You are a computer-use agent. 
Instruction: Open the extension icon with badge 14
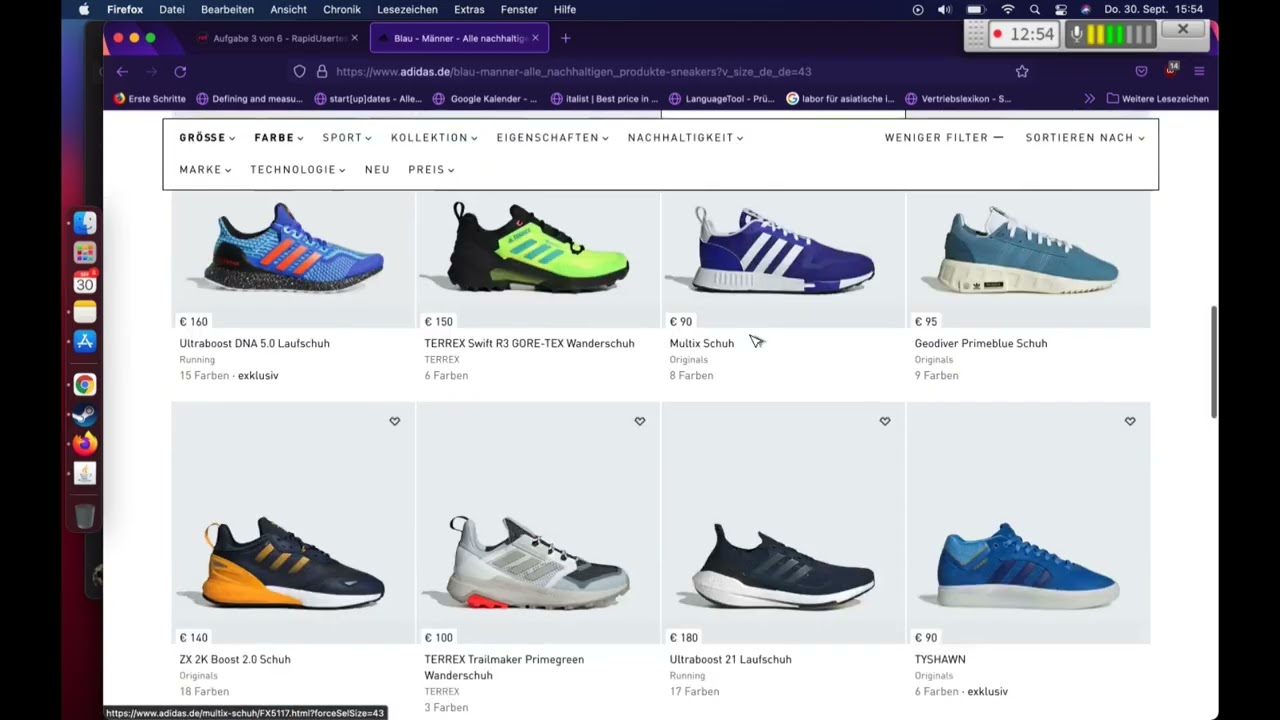click(x=1170, y=70)
